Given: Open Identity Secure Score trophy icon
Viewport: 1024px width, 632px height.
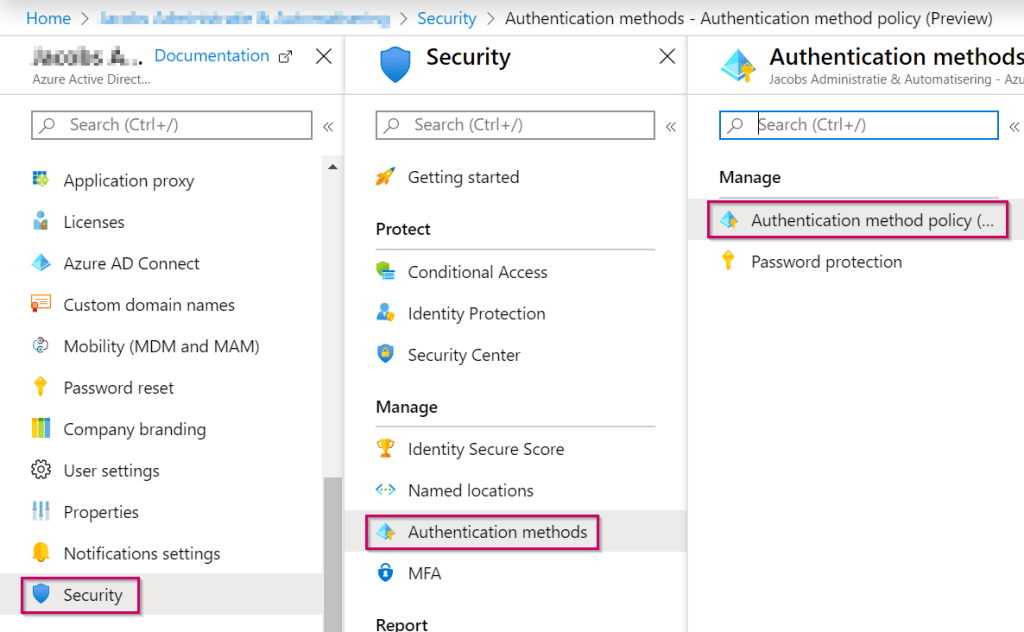Looking at the screenshot, I should (x=385, y=449).
